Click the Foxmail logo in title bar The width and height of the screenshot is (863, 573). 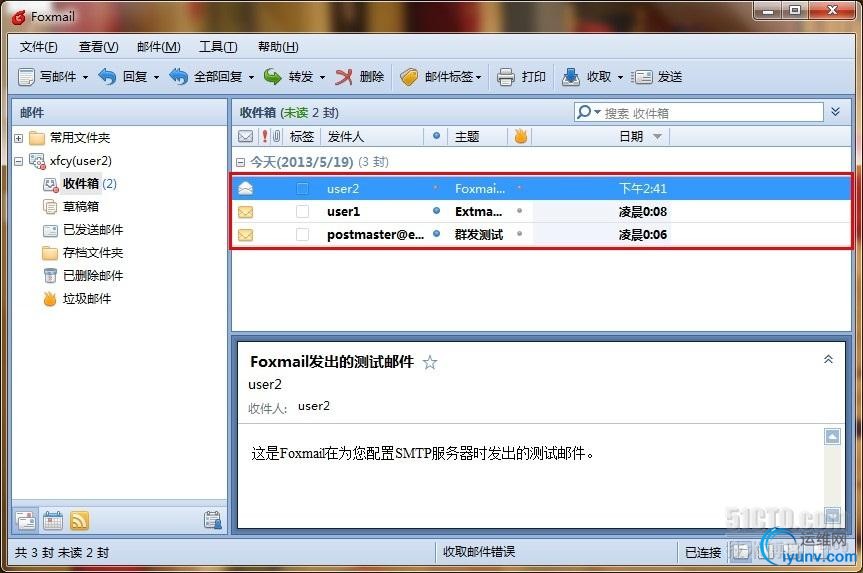[19, 17]
